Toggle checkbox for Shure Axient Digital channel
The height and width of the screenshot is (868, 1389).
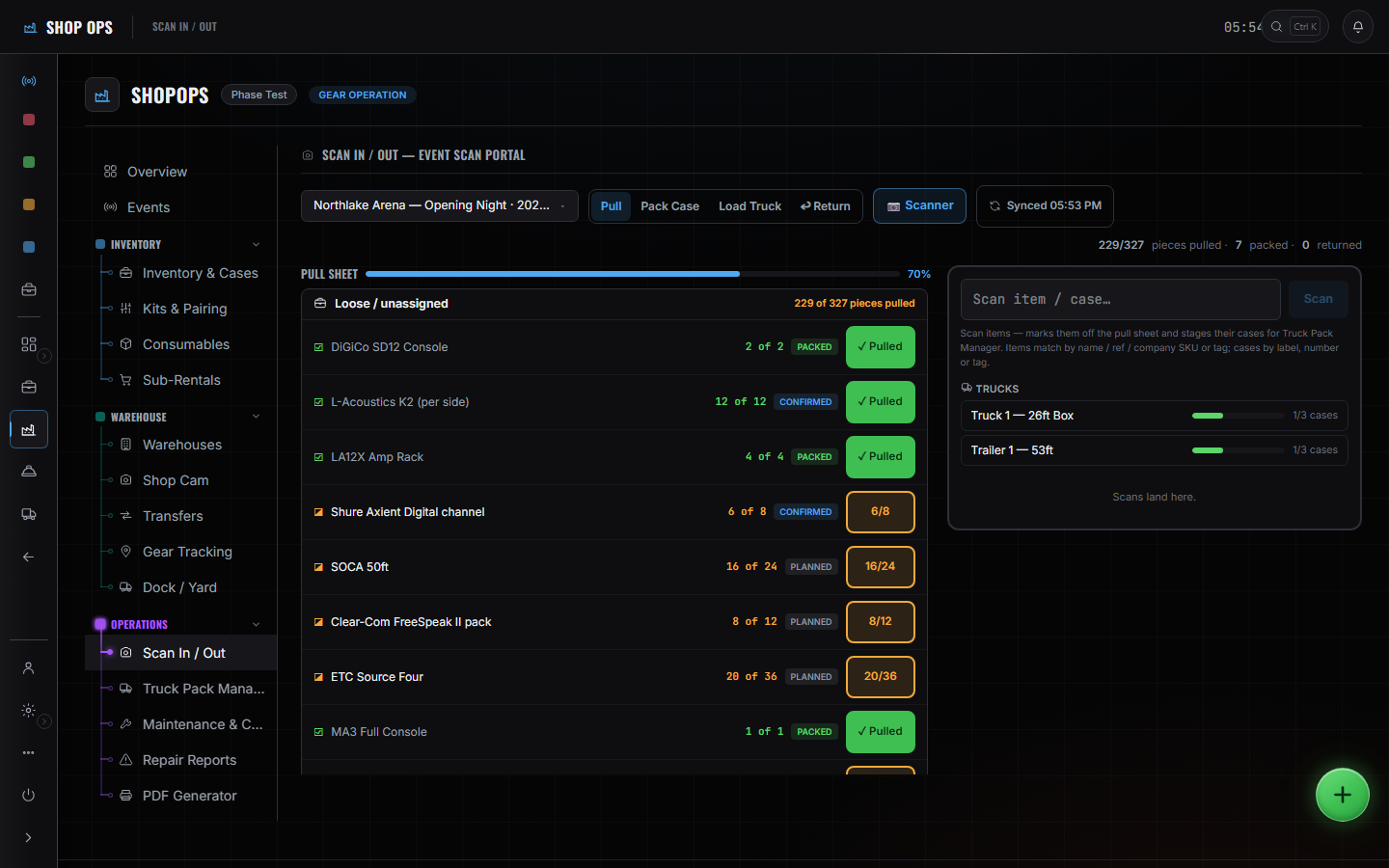pos(318,512)
